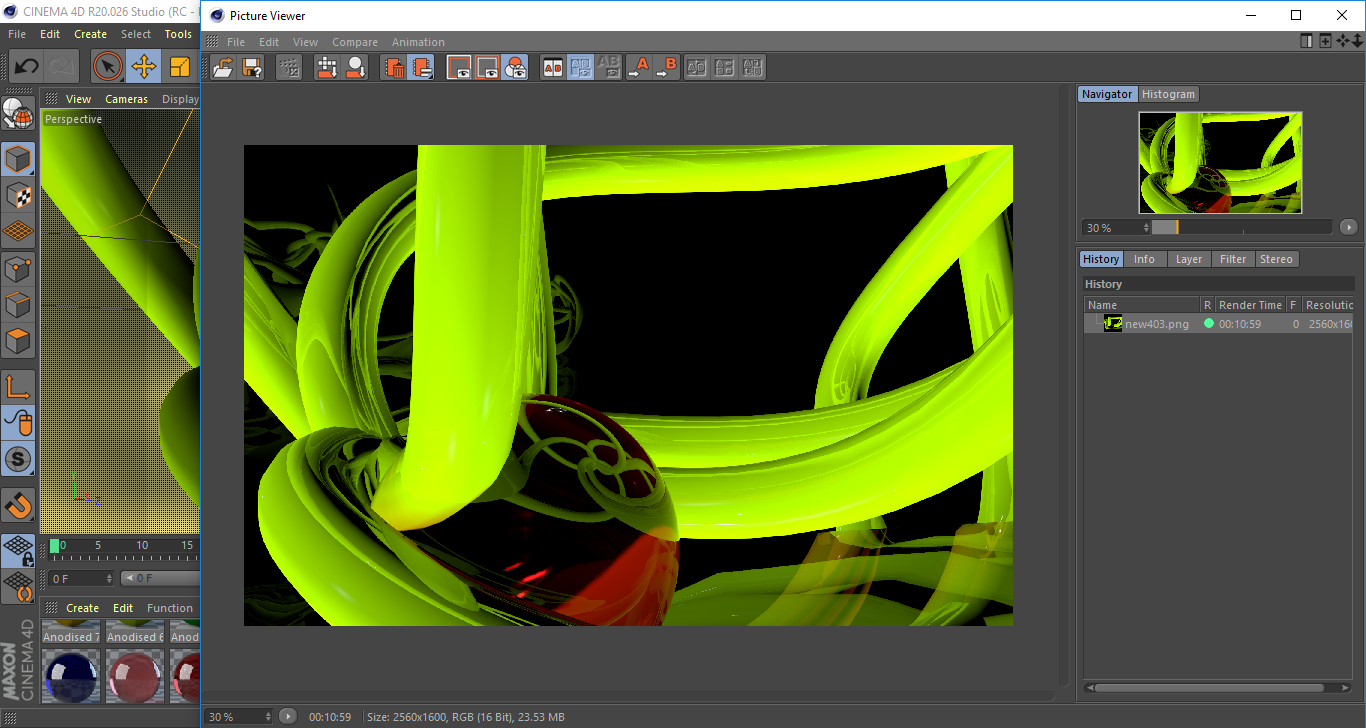This screenshot has width=1366, height=728.
Task: Toggle the grayed AB eye icon
Action: click(608, 67)
